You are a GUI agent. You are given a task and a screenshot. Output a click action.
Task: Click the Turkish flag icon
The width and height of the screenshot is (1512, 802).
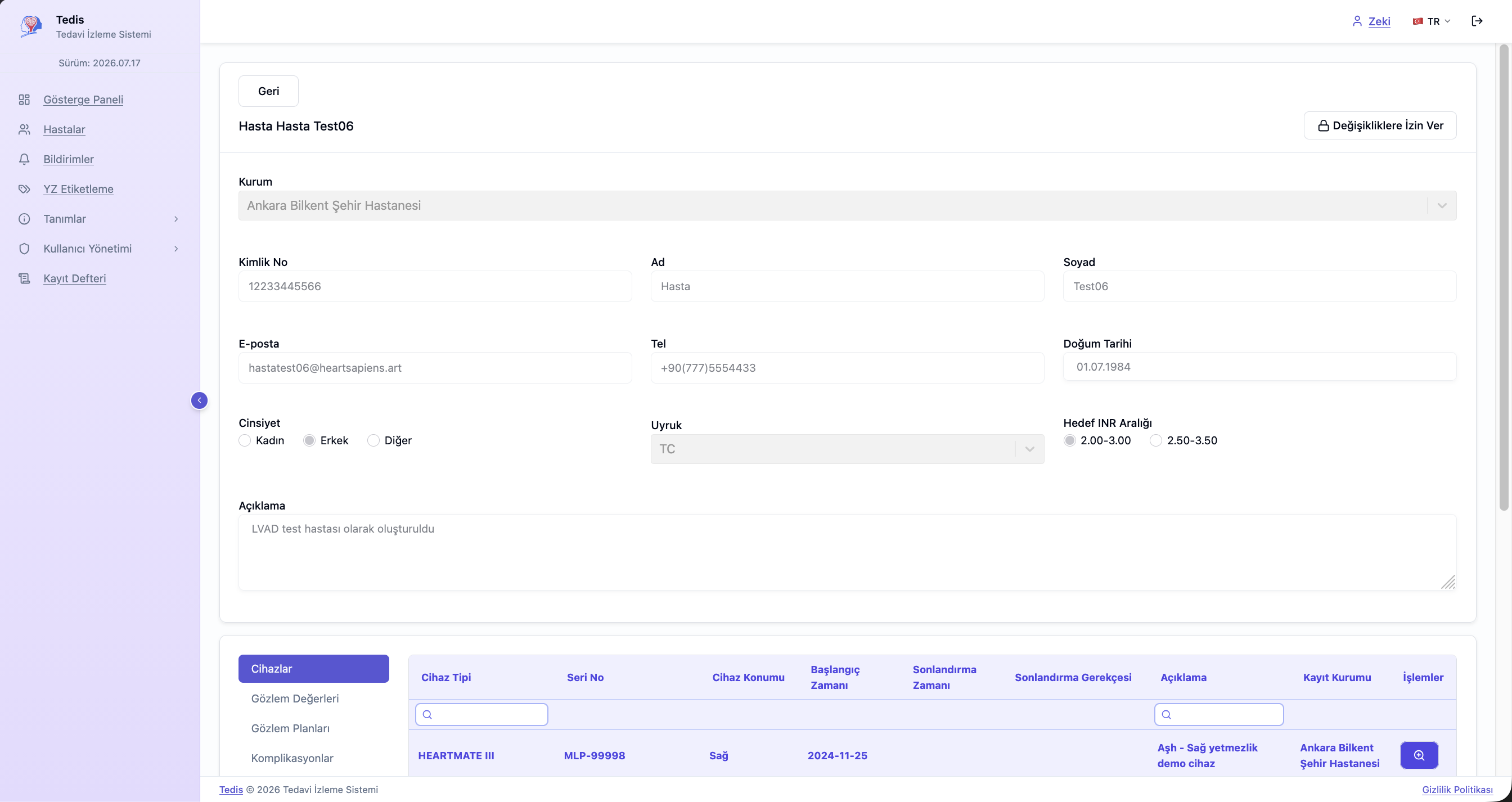[x=1417, y=21]
